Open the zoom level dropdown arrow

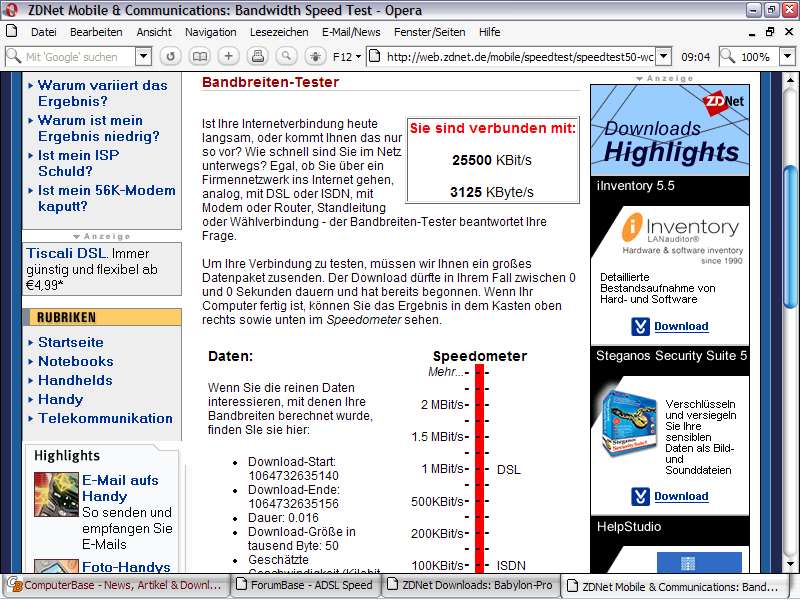[x=787, y=56]
